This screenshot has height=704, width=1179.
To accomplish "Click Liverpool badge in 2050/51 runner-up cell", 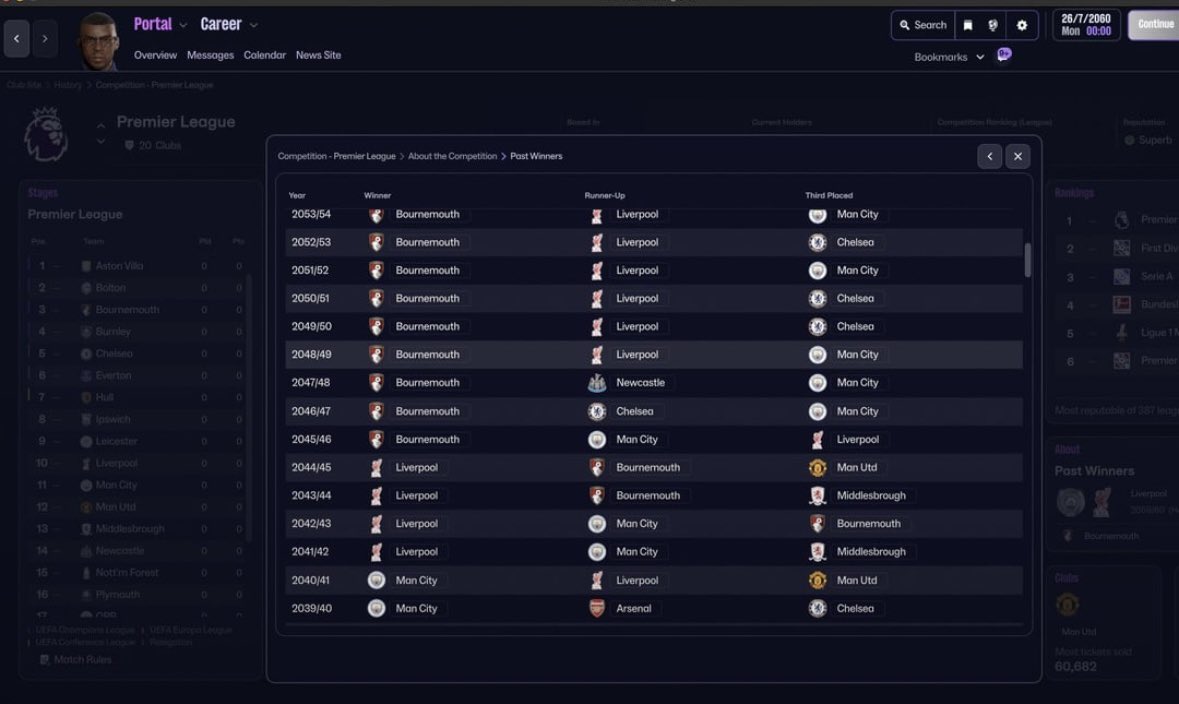I will pos(596,299).
